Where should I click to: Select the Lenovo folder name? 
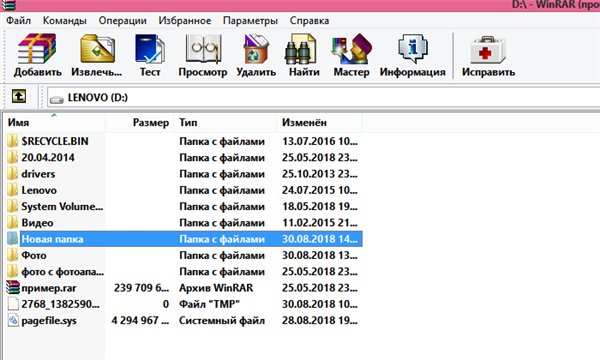tap(39, 190)
